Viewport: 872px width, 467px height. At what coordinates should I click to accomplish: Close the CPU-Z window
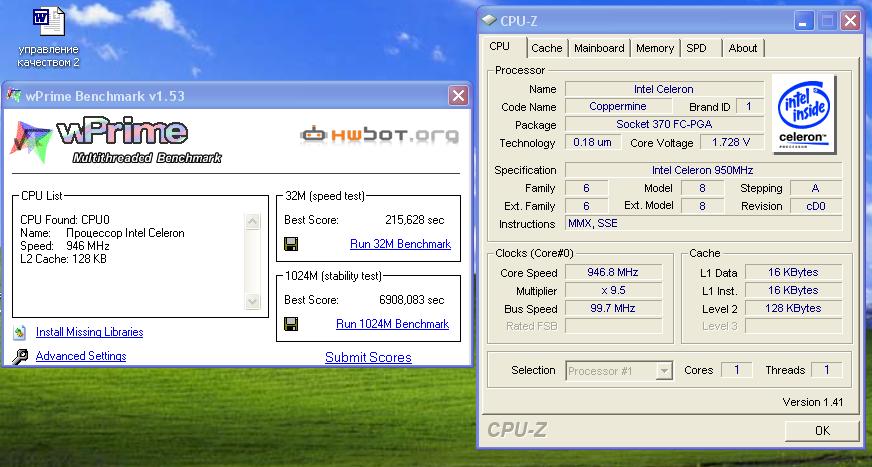tap(850, 21)
